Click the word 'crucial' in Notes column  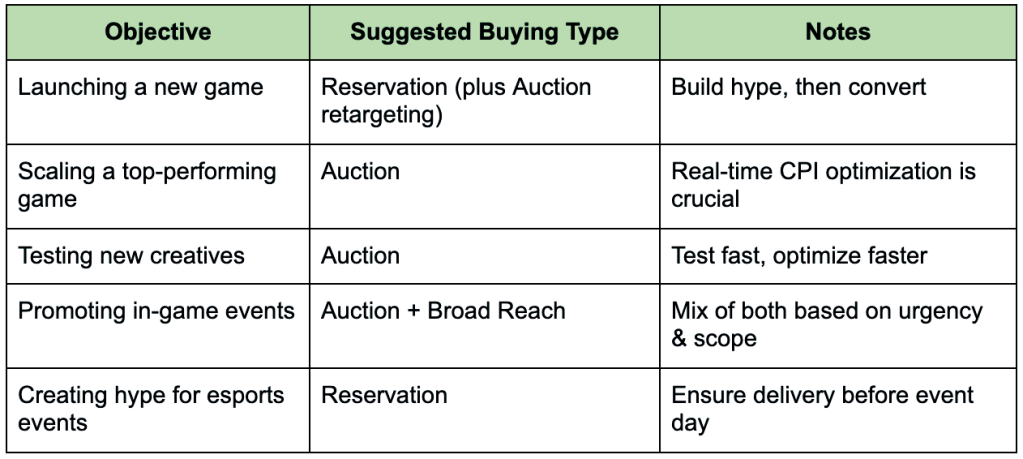pos(705,198)
